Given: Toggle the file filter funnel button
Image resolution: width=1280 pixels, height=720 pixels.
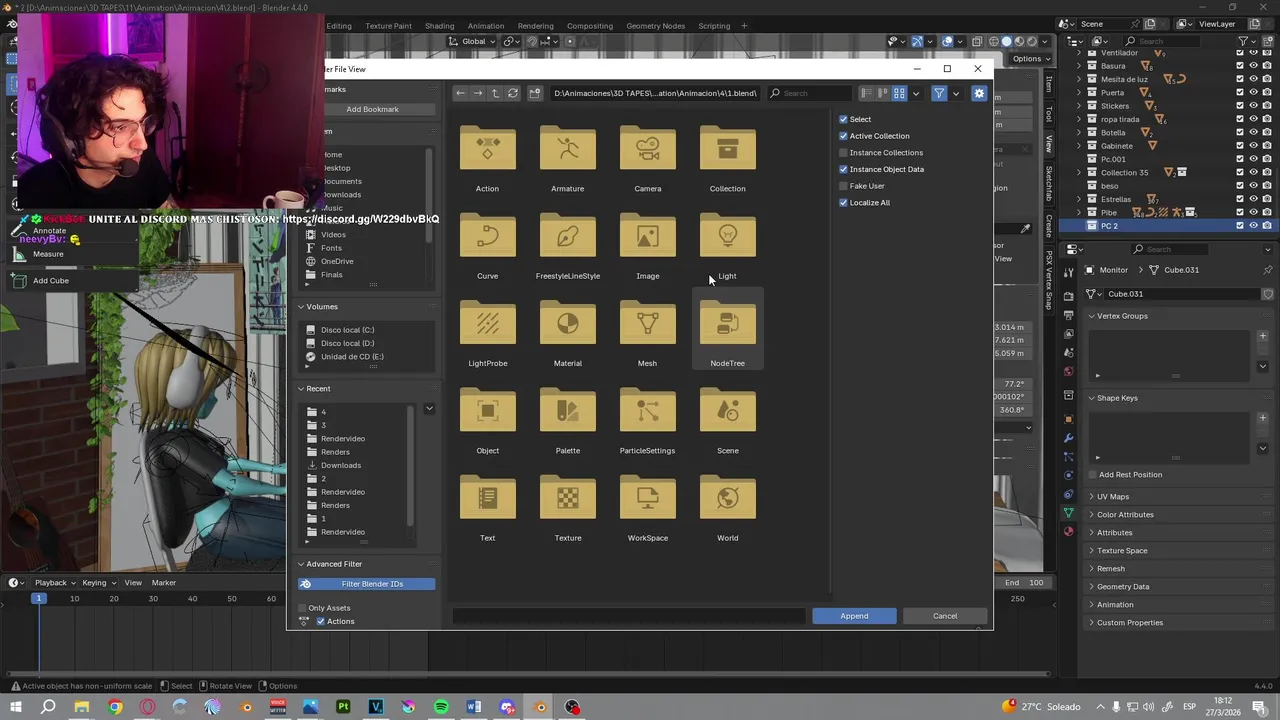Looking at the screenshot, I should tap(939, 93).
